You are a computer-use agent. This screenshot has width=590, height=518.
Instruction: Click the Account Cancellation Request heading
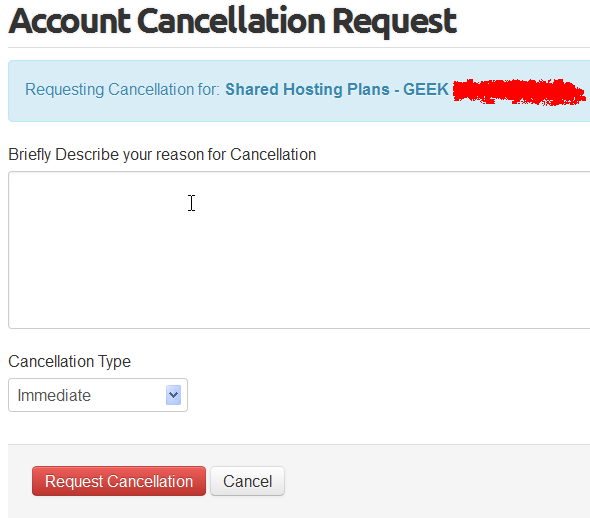point(233,21)
